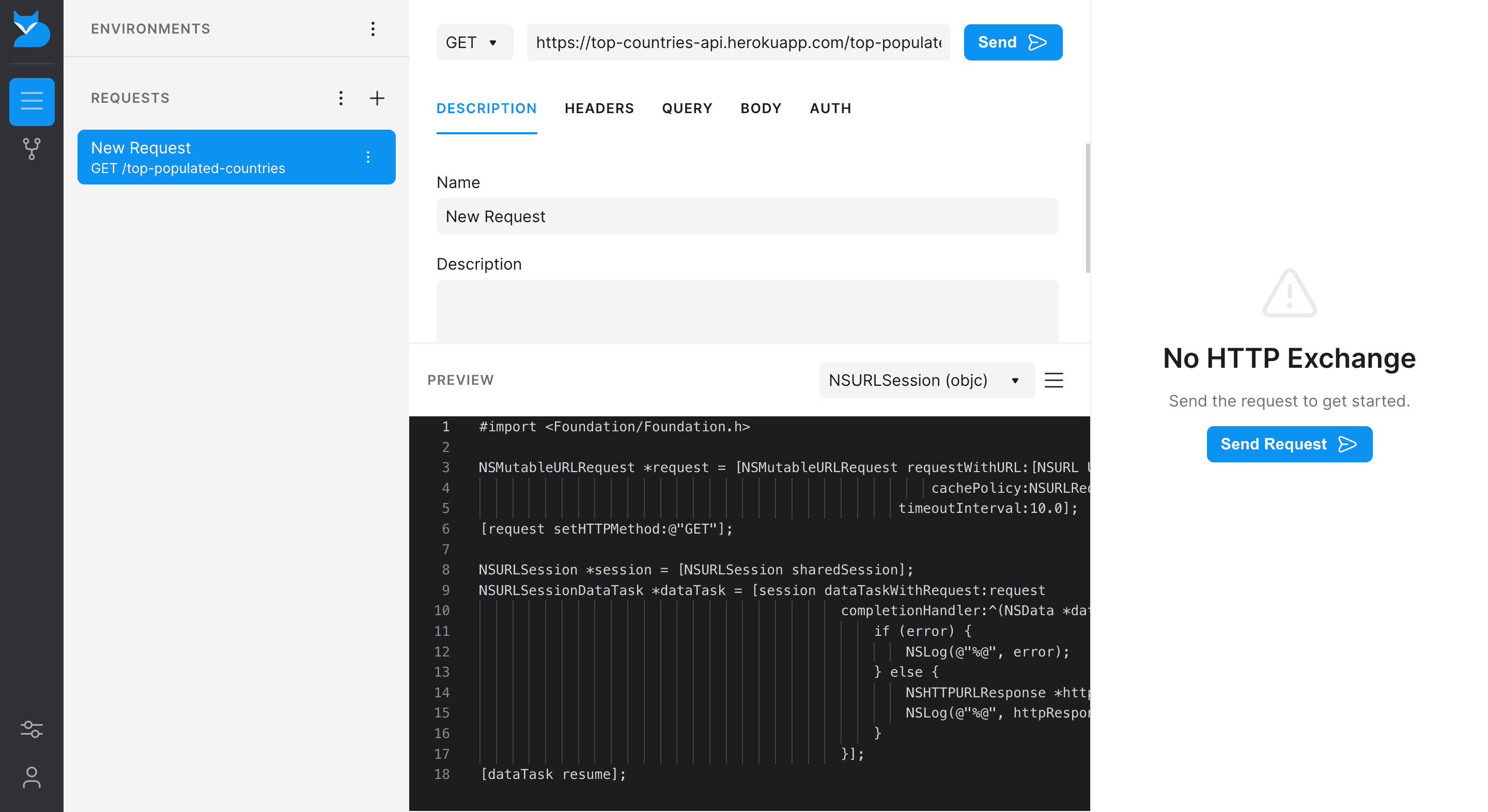
Task: Open NSURLSession (objc) language dropdown
Action: 926,380
